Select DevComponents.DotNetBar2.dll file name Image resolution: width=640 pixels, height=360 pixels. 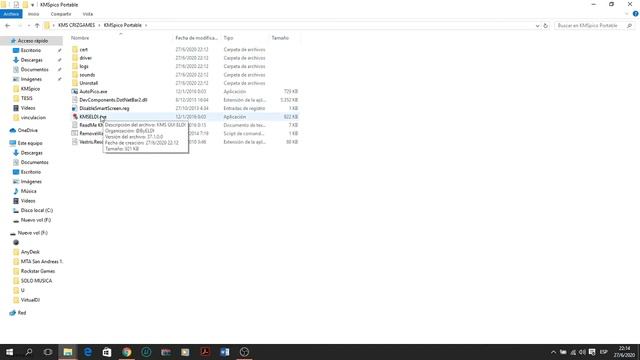pyautogui.click(x=113, y=100)
